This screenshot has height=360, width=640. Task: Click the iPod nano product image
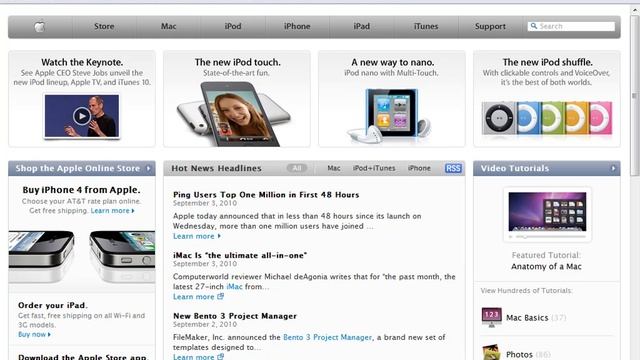(389, 116)
